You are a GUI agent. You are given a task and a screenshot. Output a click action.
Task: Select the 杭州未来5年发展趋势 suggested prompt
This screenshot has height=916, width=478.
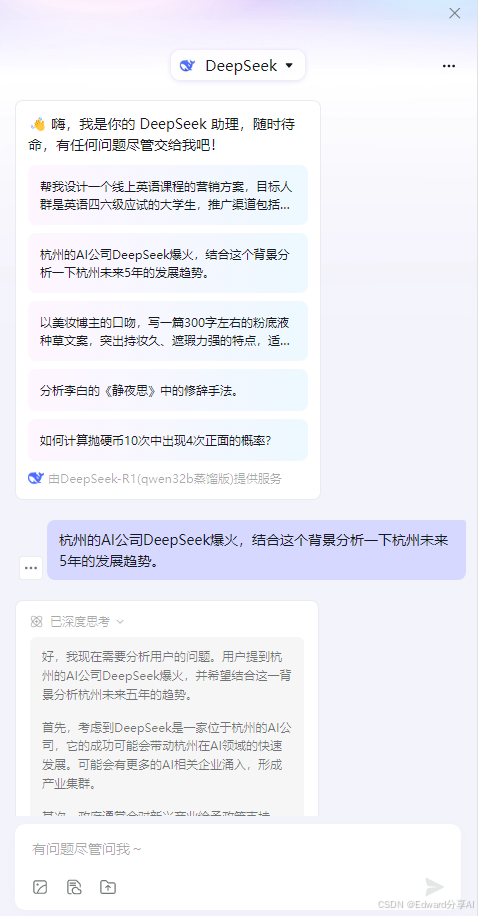click(x=168, y=263)
